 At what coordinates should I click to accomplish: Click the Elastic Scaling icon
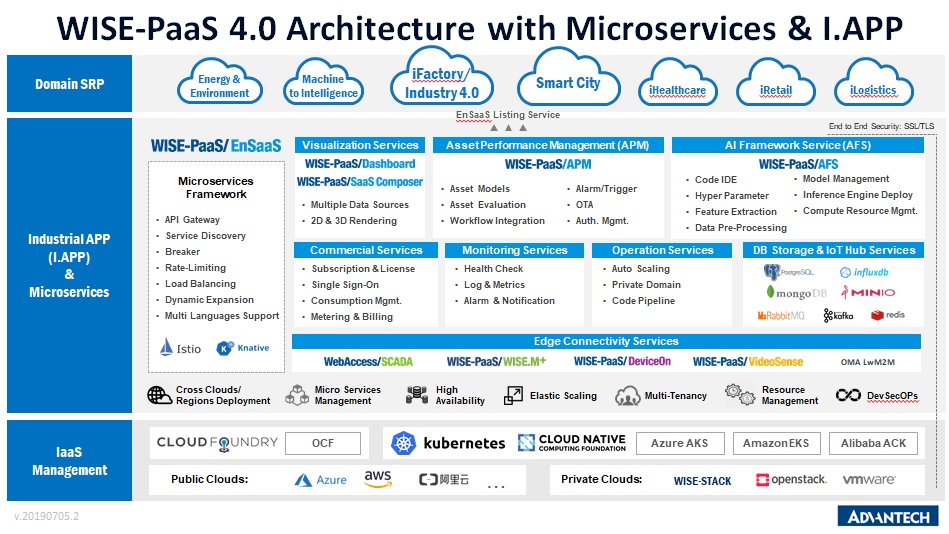[x=513, y=396]
